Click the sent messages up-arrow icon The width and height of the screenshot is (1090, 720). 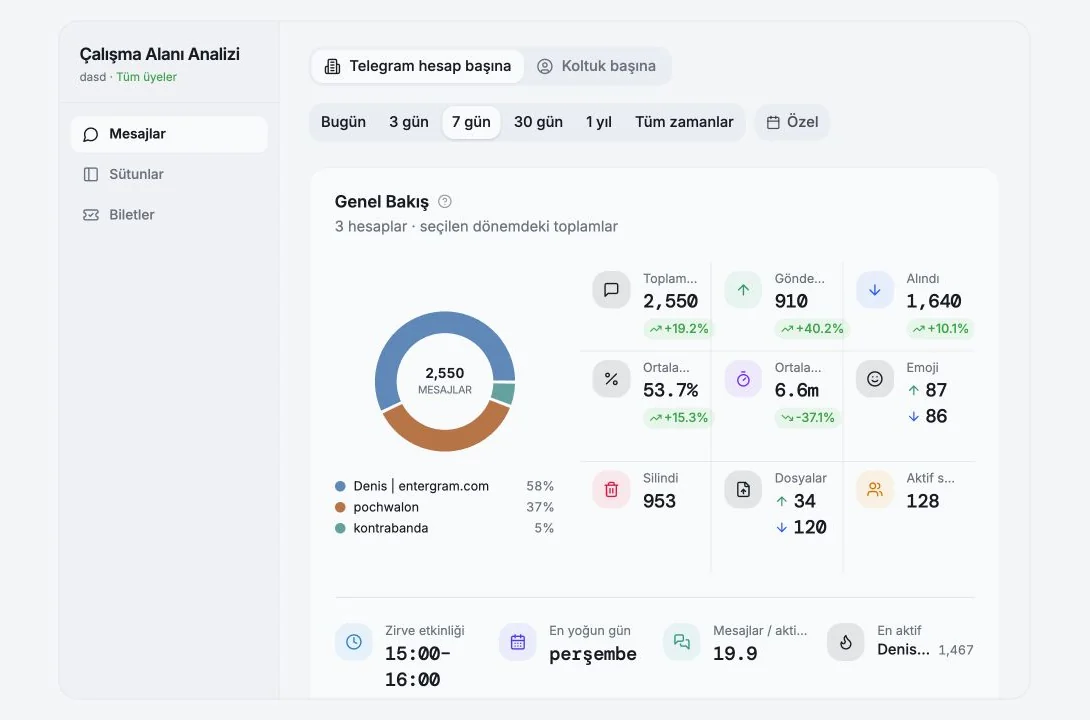[x=743, y=290]
